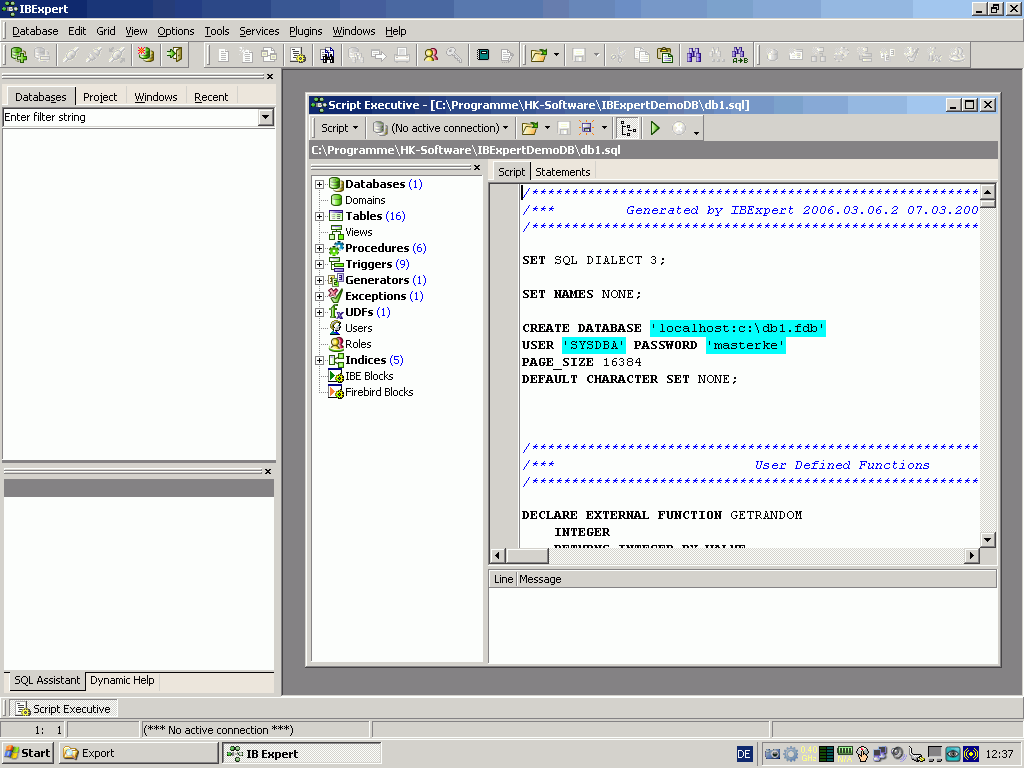Click the IBE Blocks icon in script tree

336,376
